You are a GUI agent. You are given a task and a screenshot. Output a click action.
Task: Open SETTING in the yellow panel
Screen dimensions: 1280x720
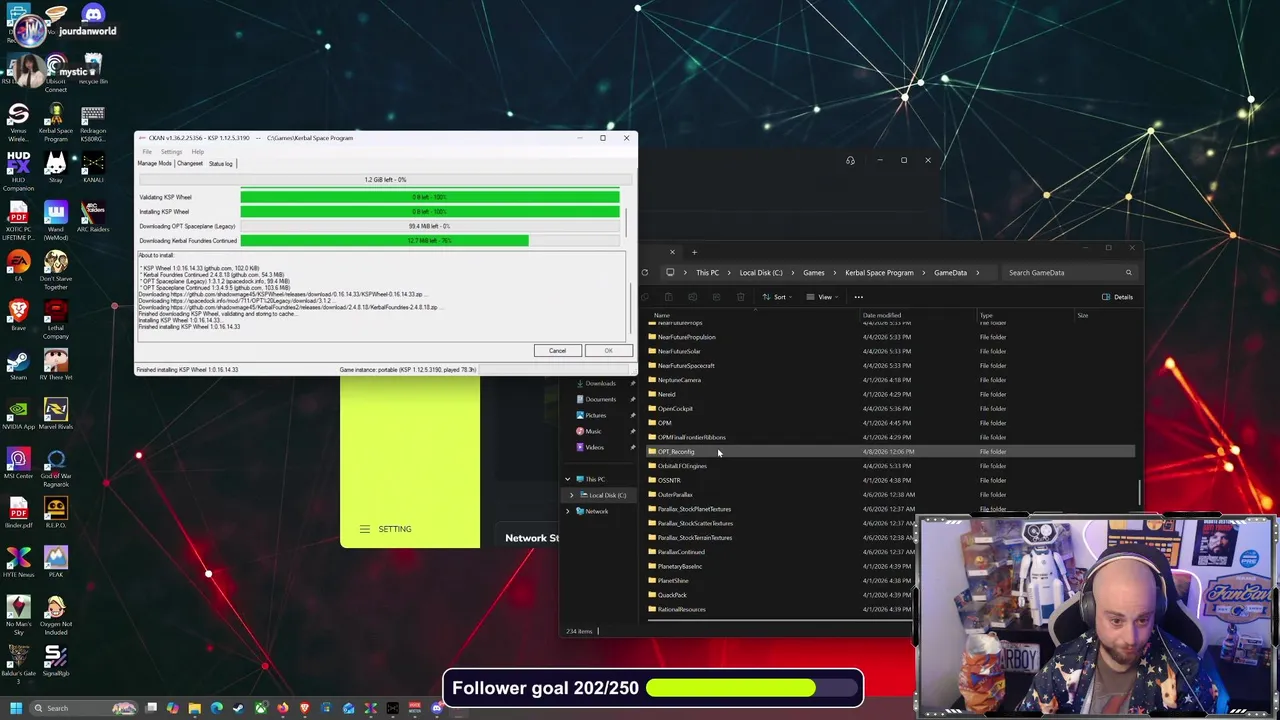point(386,529)
